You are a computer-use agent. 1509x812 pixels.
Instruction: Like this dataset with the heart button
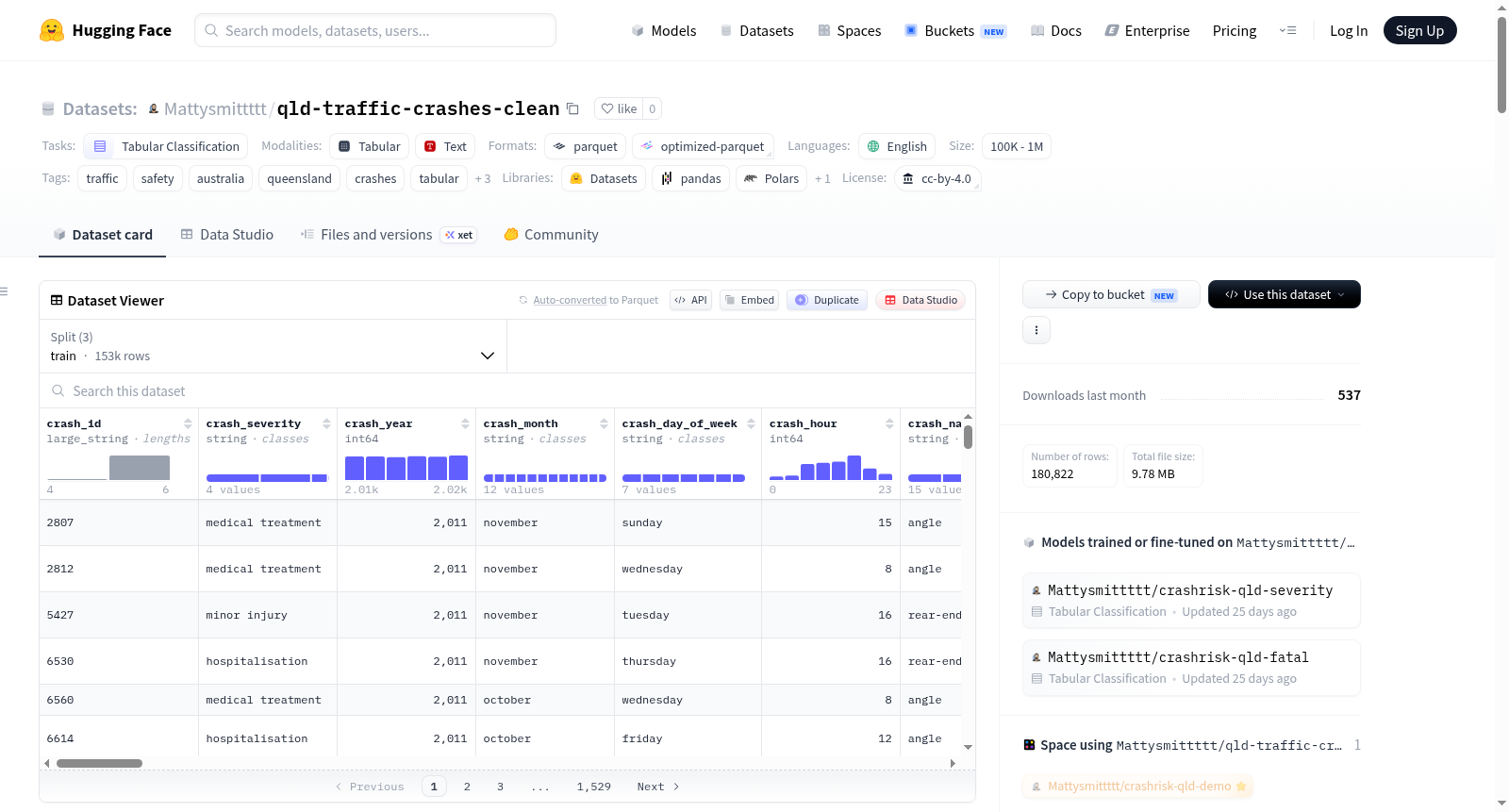point(619,108)
